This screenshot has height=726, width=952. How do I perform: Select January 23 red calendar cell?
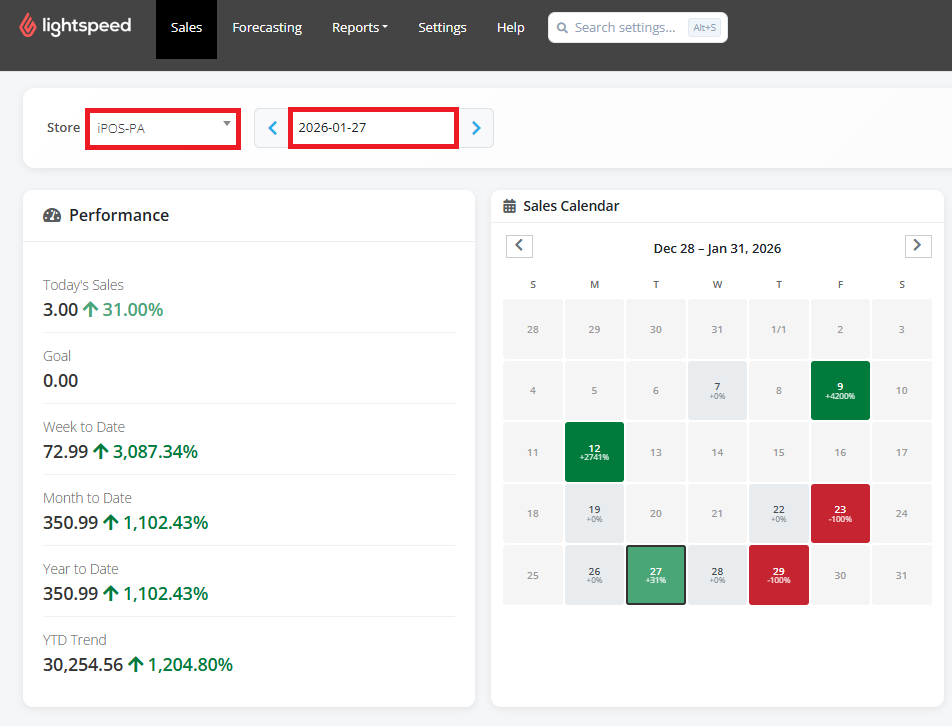tap(840, 514)
